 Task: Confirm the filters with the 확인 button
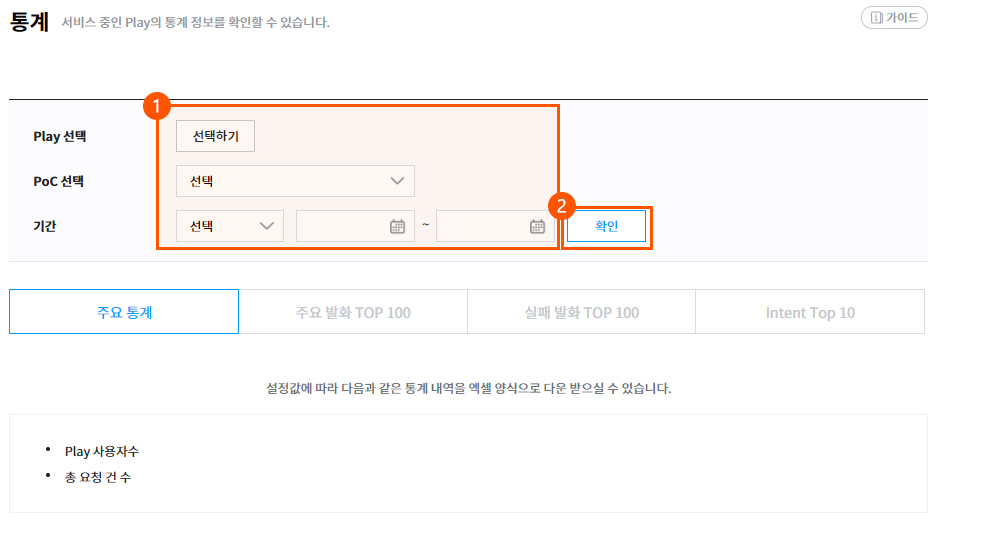pyautogui.click(x=607, y=226)
